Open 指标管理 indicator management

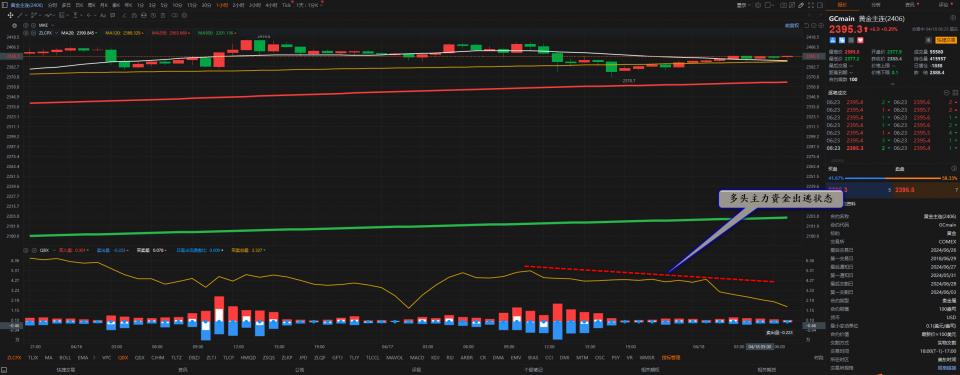point(670,357)
